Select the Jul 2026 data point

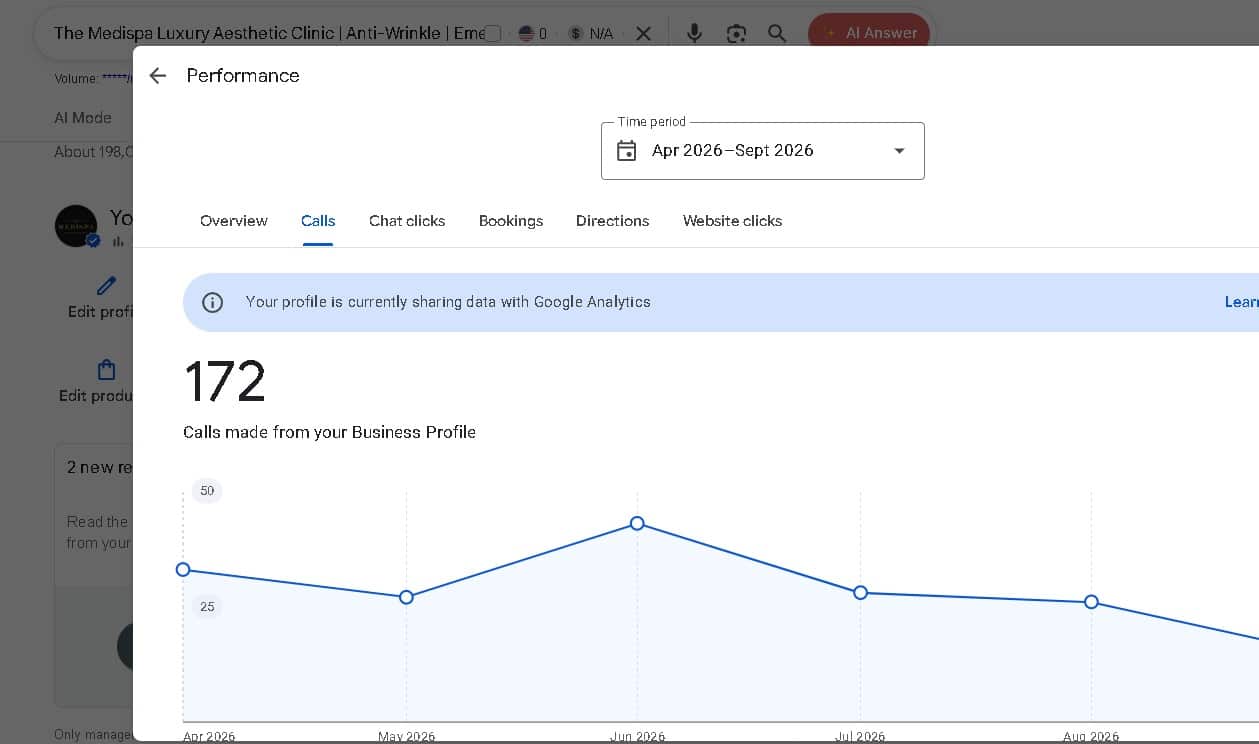[x=860, y=593]
